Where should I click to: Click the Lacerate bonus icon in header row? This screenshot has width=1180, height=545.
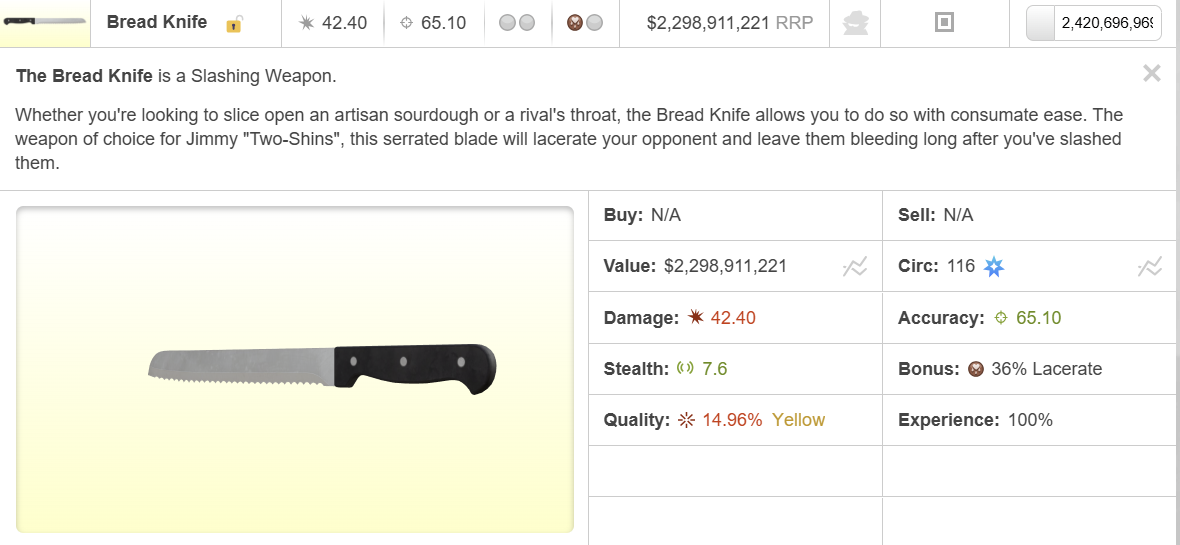pos(575,23)
